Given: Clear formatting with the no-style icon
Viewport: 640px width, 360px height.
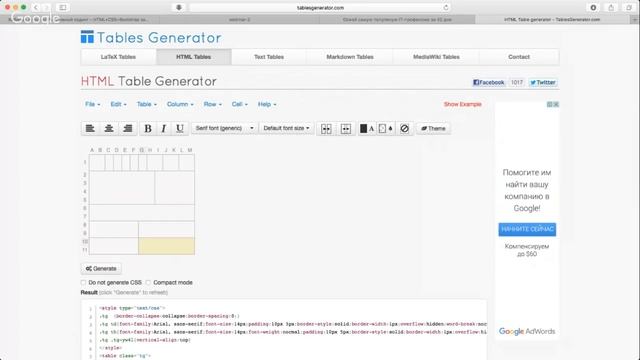Looking at the screenshot, I should click(x=404, y=129).
